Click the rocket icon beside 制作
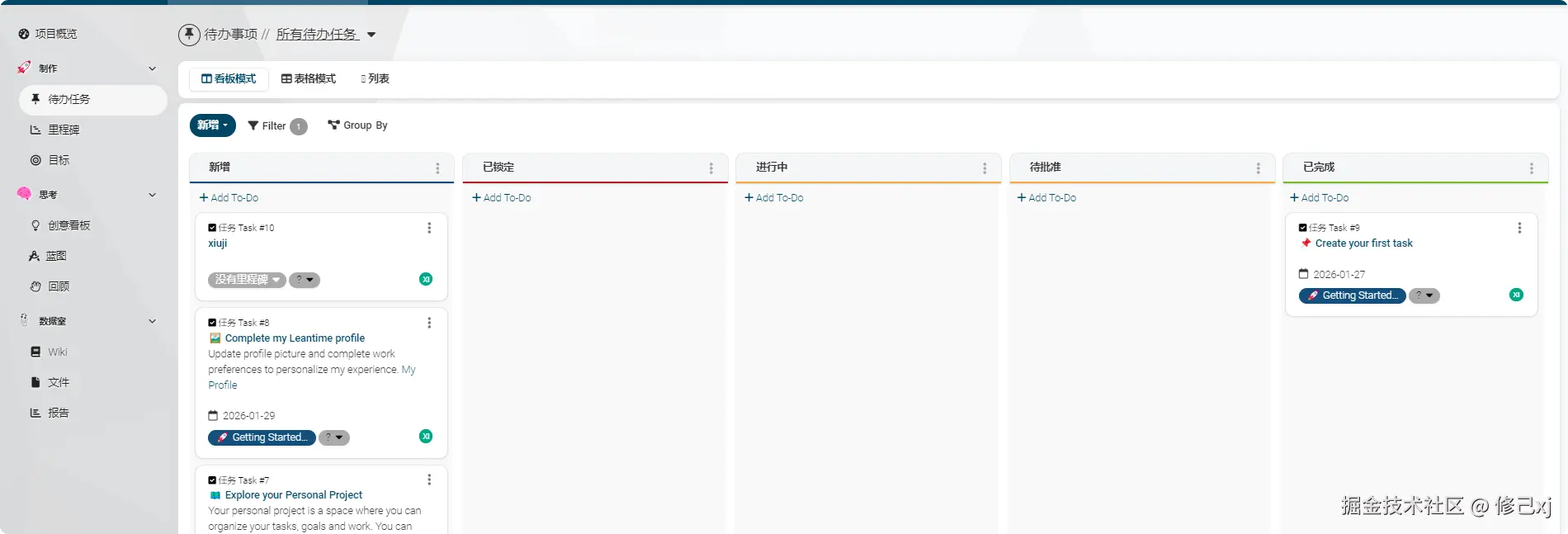This screenshot has height=534, width=1568. (24, 68)
